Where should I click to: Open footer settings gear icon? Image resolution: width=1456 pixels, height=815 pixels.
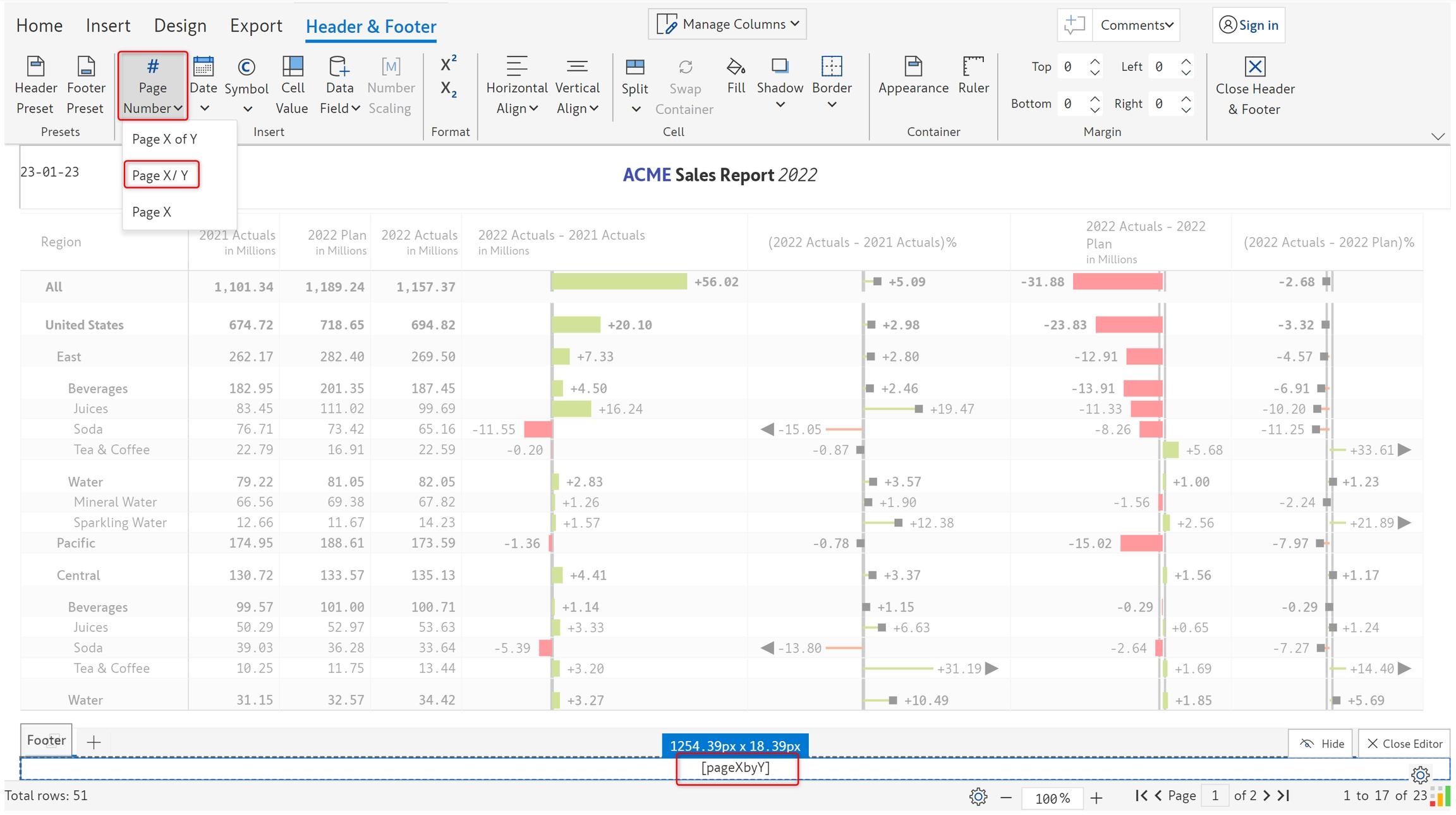[1420, 774]
